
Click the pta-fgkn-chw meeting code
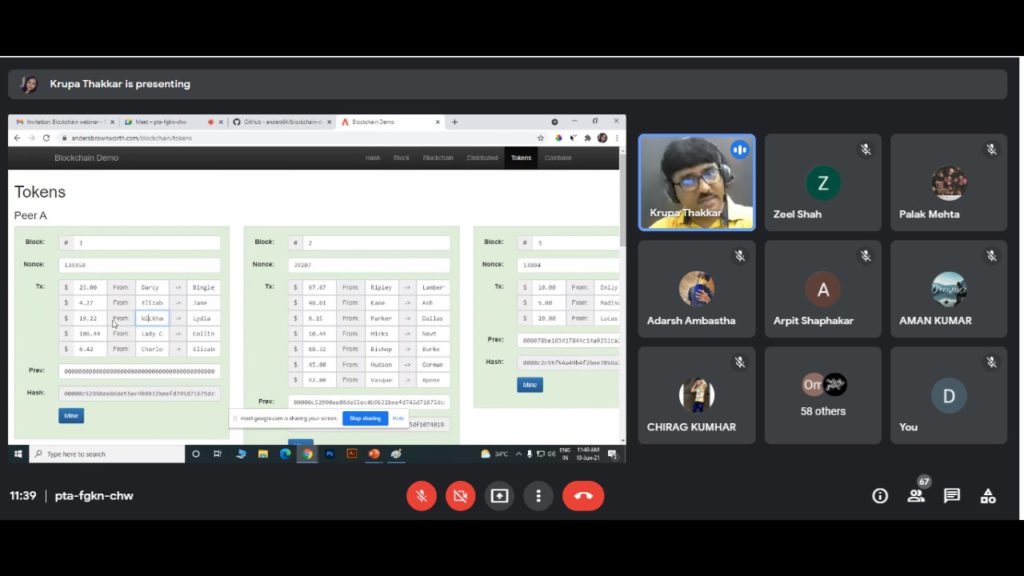pos(94,496)
